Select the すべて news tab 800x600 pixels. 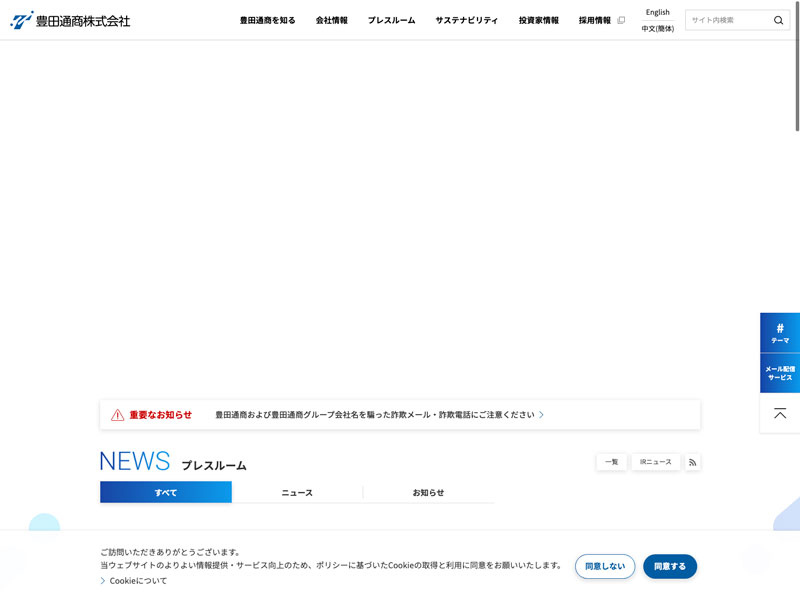pyautogui.click(x=166, y=492)
